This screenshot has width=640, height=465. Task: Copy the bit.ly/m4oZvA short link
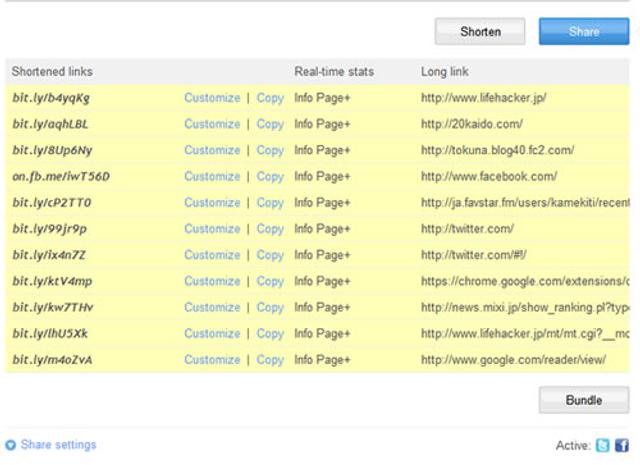(270, 359)
